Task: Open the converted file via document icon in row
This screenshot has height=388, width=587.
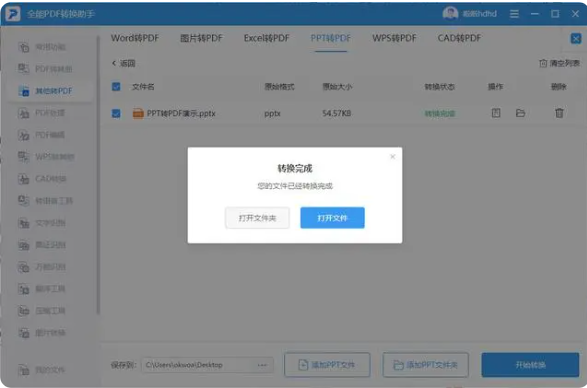Action: tap(496, 113)
